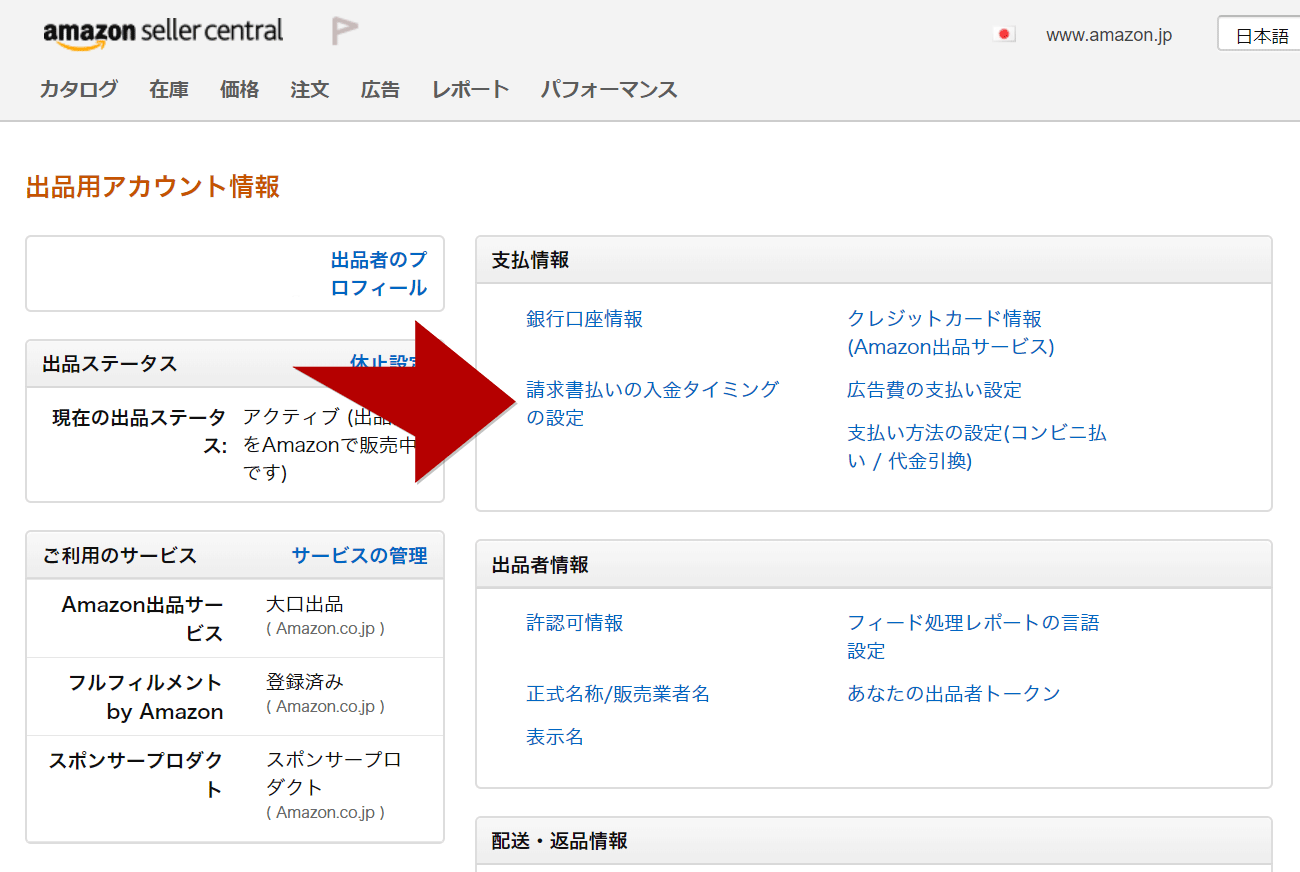Open 請求書払いの入金タイミングの設定 link
This screenshot has height=872, width=1300.
(652, 404)
